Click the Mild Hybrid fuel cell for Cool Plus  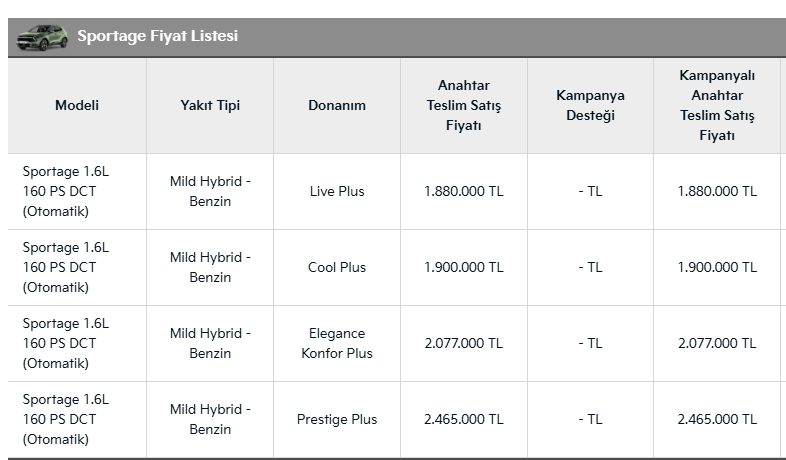[x=210, y=267]
